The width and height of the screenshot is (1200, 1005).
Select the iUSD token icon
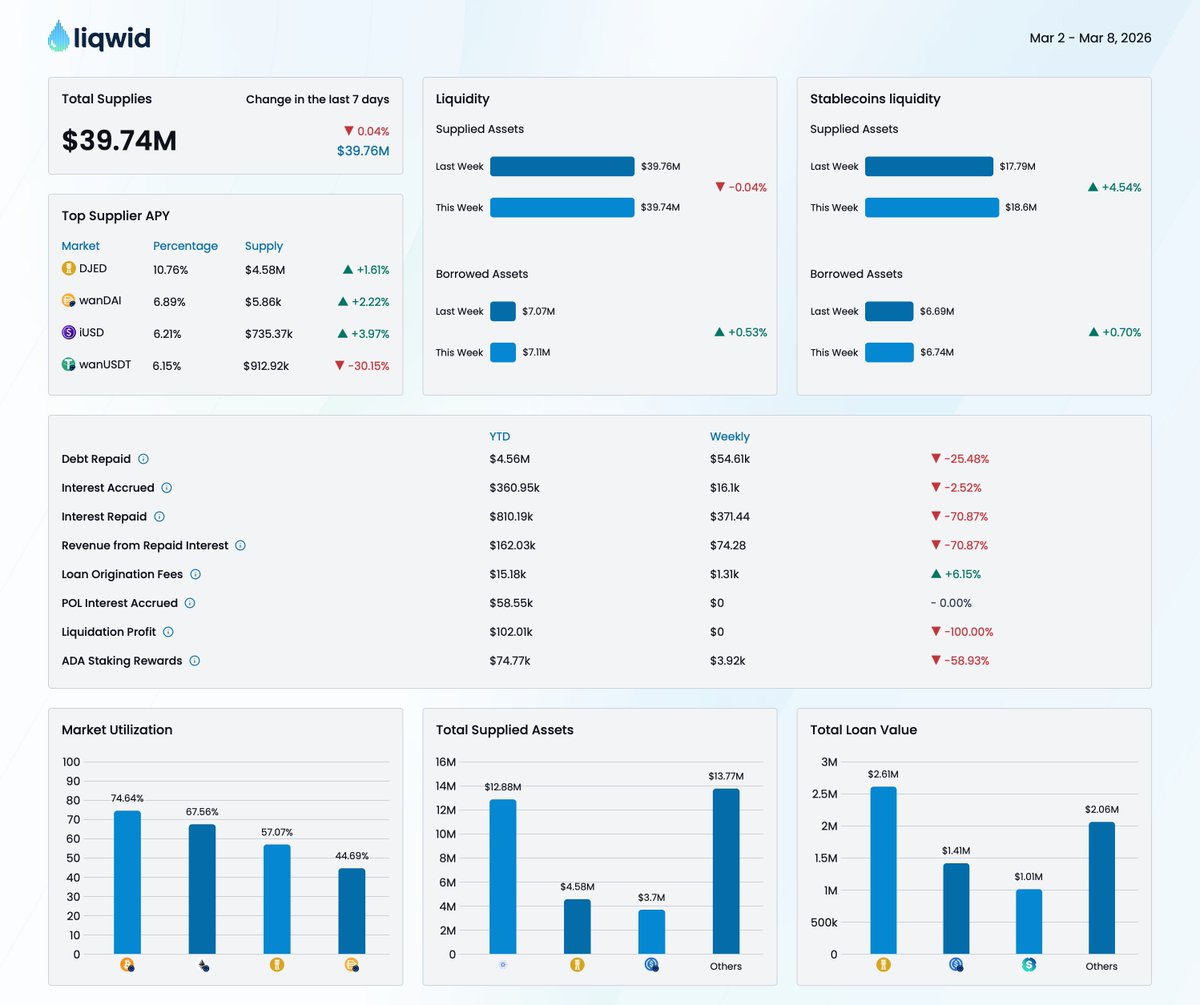(67, 333)
